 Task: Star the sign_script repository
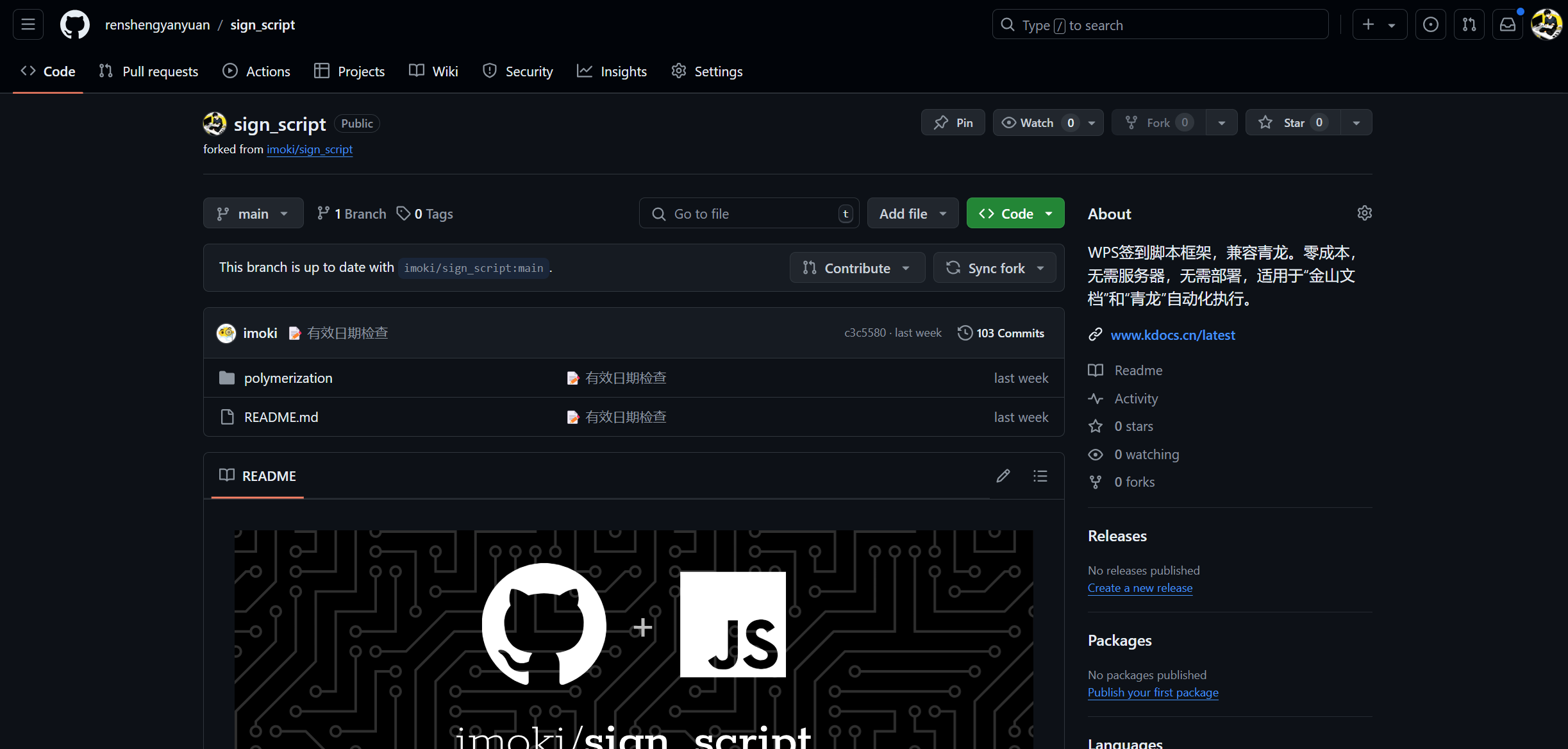point(1292,122)
